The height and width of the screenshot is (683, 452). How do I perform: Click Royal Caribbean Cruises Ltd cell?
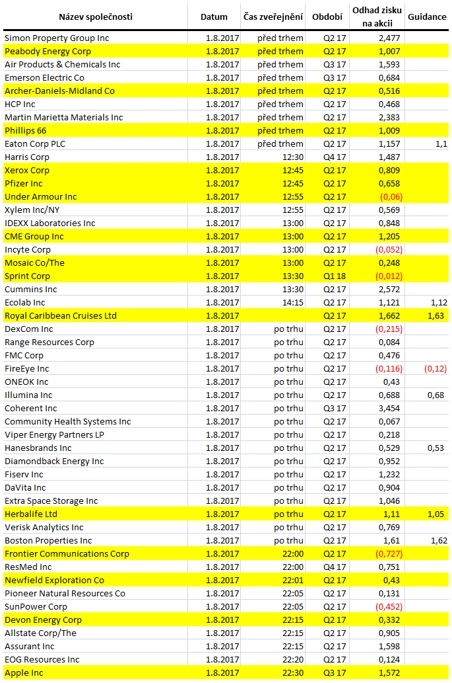click(61, 316)
